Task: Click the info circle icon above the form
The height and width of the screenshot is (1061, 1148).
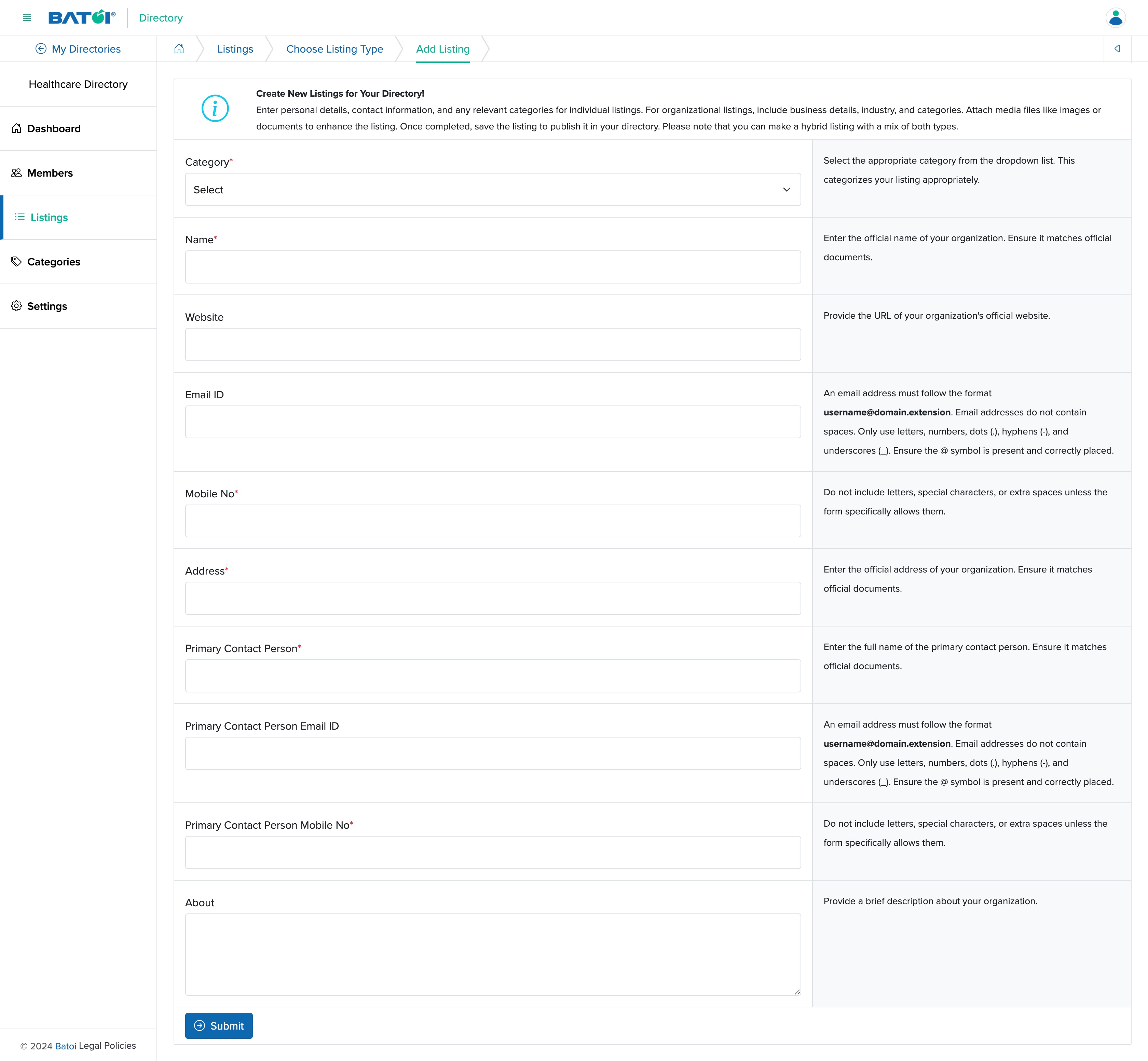Action: tap(215, 109)
